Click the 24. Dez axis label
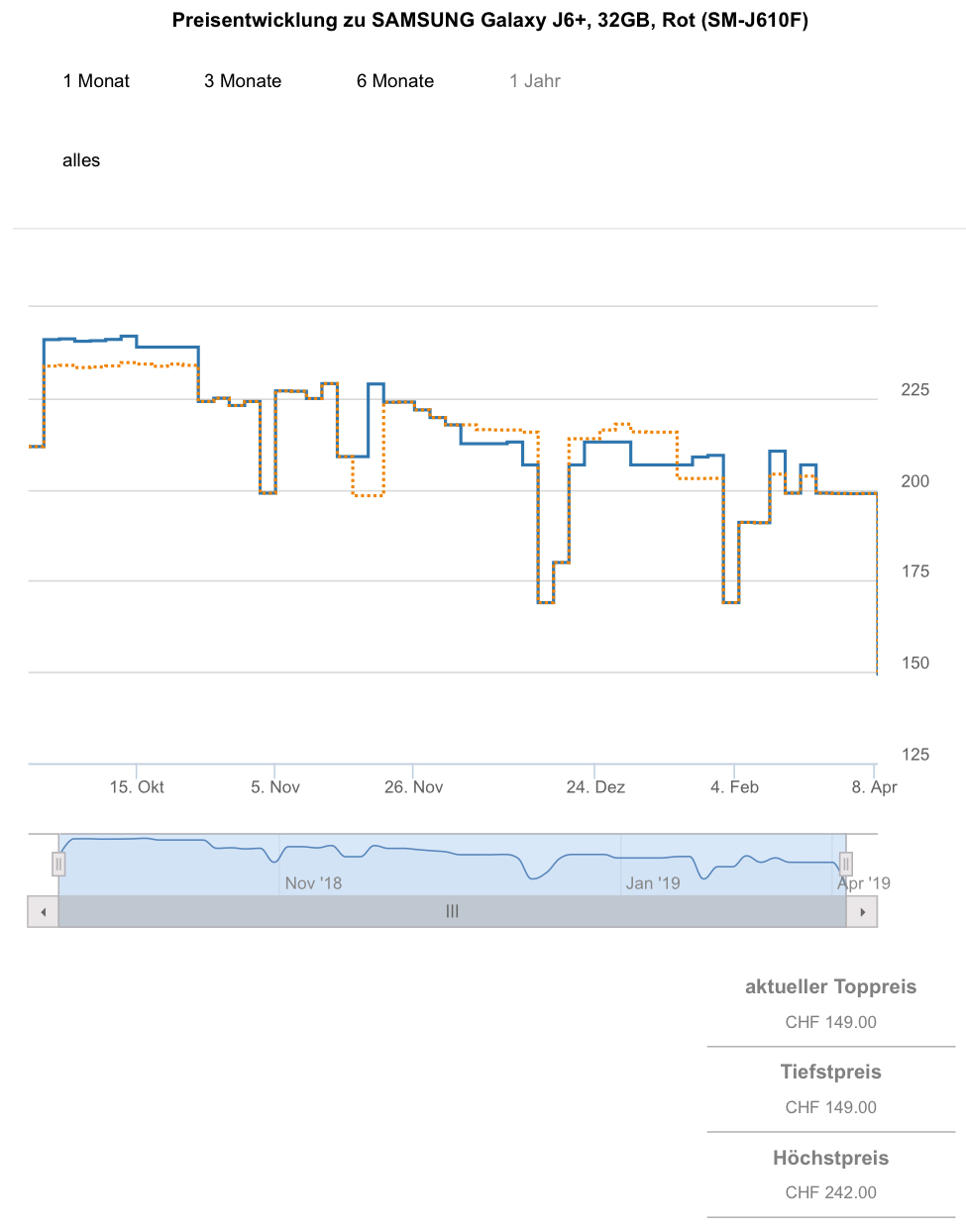The width and height of the screenshot is (966, 1232). point(595,787)
